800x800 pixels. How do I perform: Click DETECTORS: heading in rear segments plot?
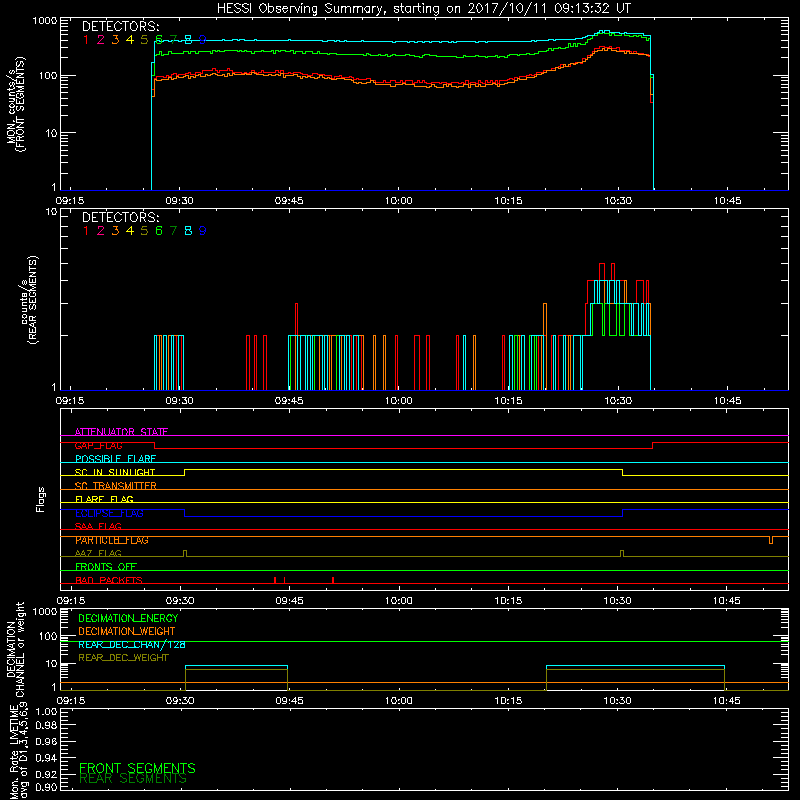[120, 217]
